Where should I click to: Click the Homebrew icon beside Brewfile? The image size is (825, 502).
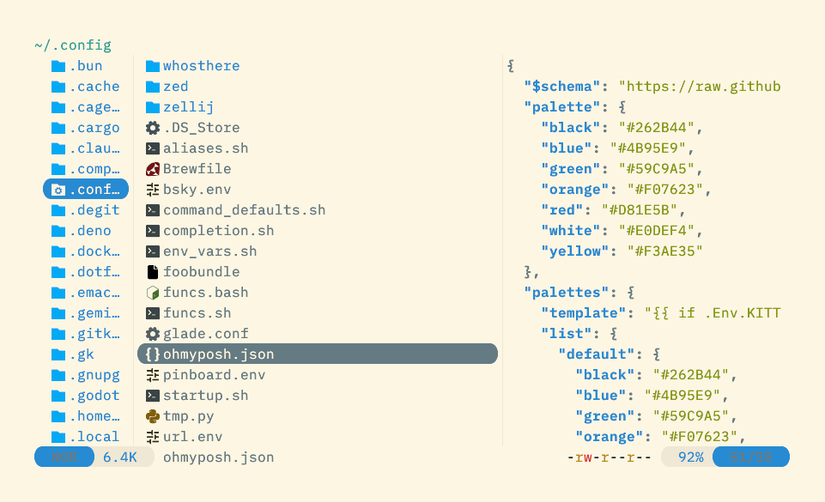coord(153,169)
